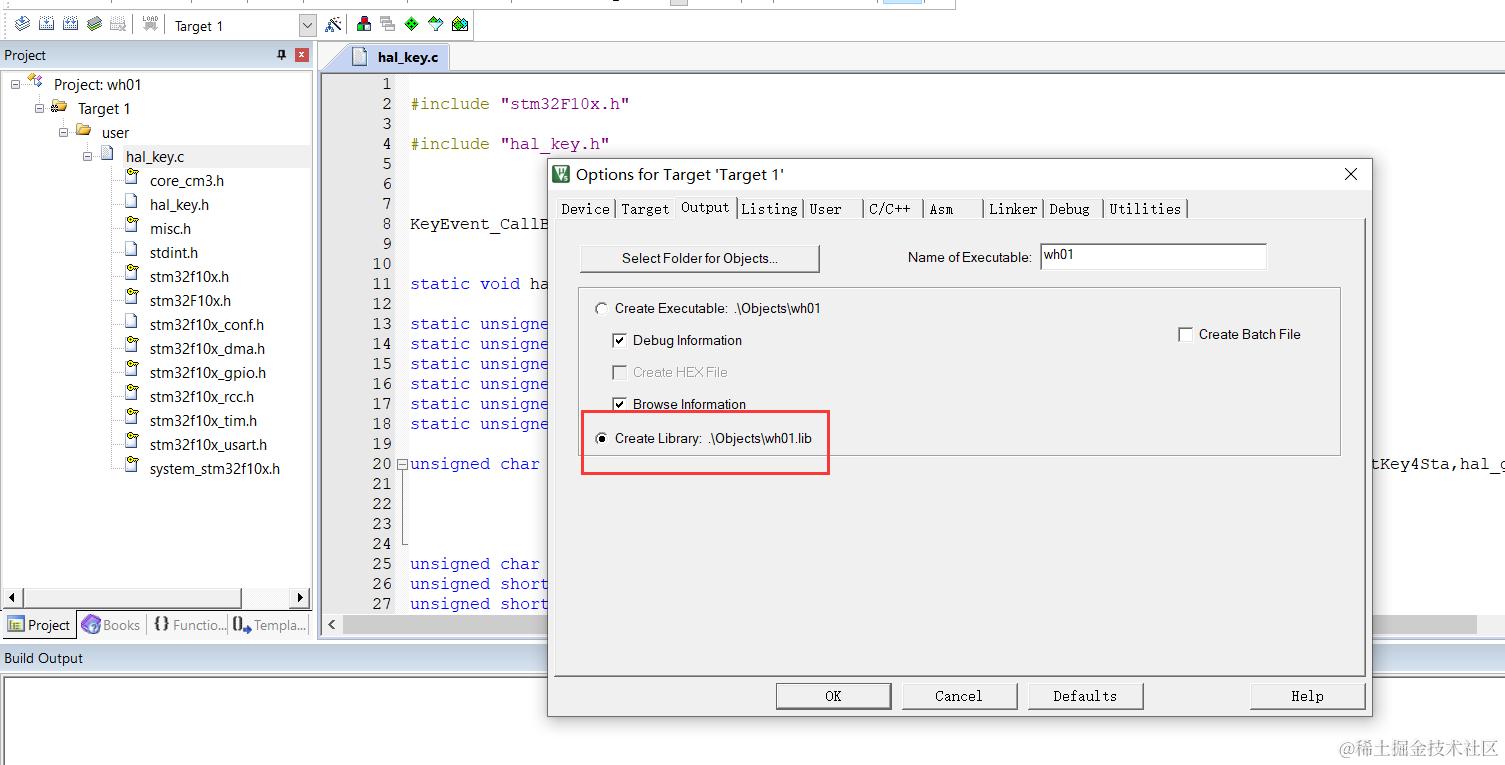Open the Target 1 selection dropdown
Screen dimensions: 1505x765
click(307, 26)
